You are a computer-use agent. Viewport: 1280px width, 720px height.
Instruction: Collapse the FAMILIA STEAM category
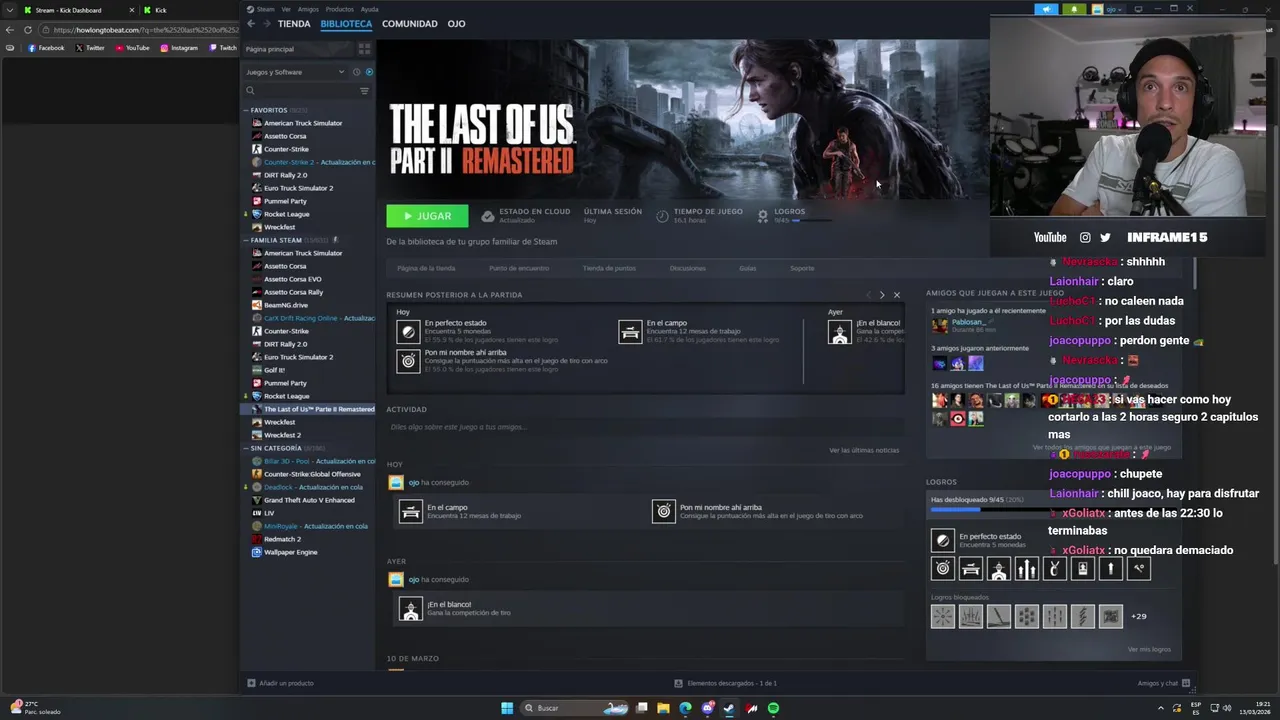pyautogui.click(x=246, y=240)
